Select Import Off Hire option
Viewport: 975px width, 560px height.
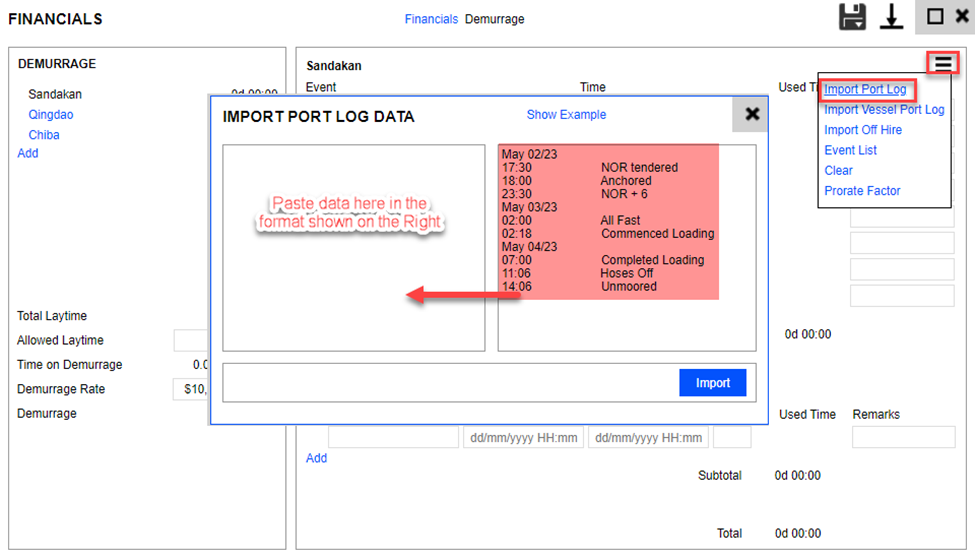point(863,130)
